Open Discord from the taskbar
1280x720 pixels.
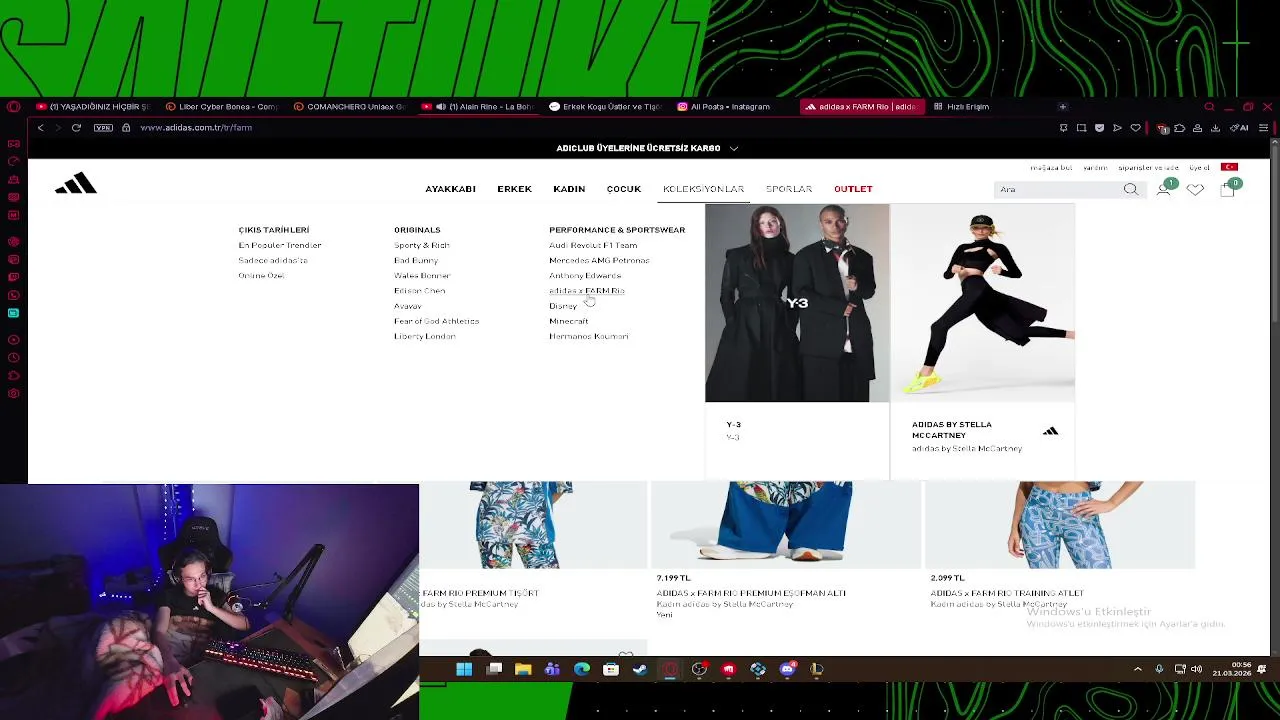click(787, 669)
